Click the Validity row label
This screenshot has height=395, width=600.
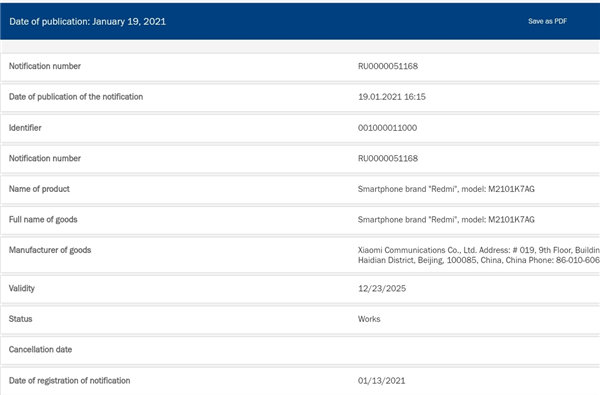pos(22,289)
